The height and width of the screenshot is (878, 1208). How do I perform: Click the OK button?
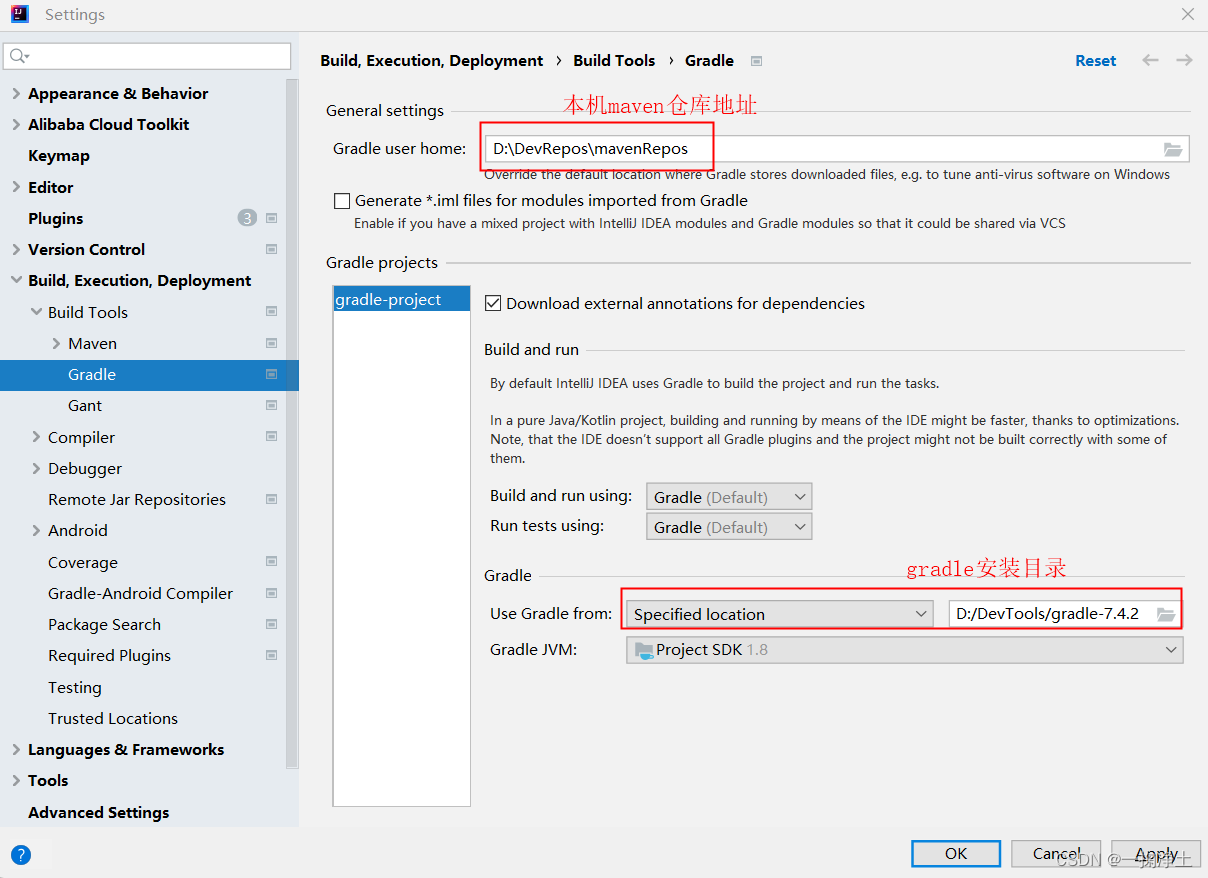956,853
